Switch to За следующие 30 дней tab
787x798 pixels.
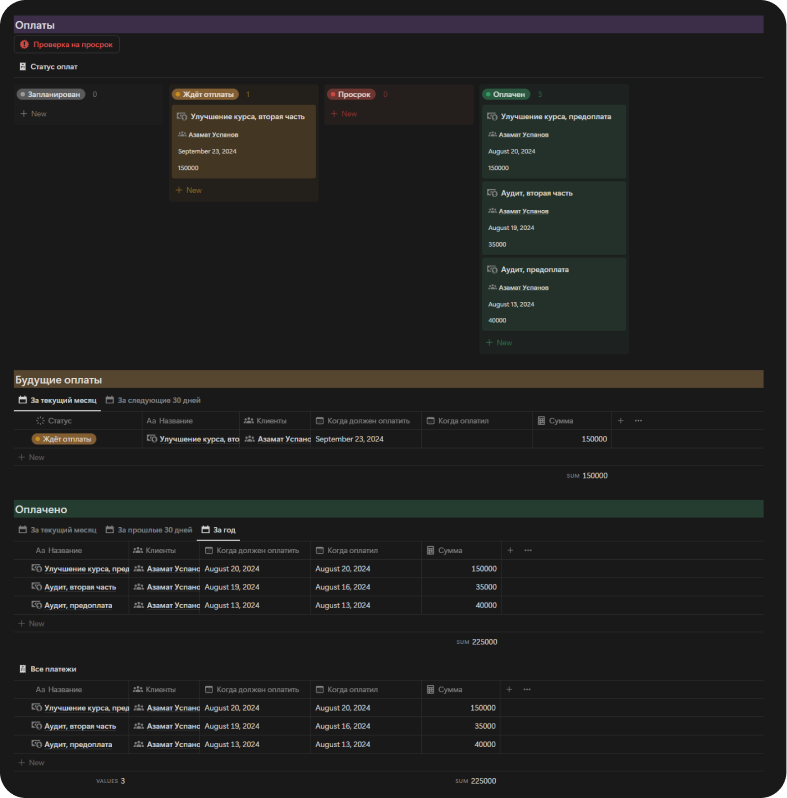(153, 400)
